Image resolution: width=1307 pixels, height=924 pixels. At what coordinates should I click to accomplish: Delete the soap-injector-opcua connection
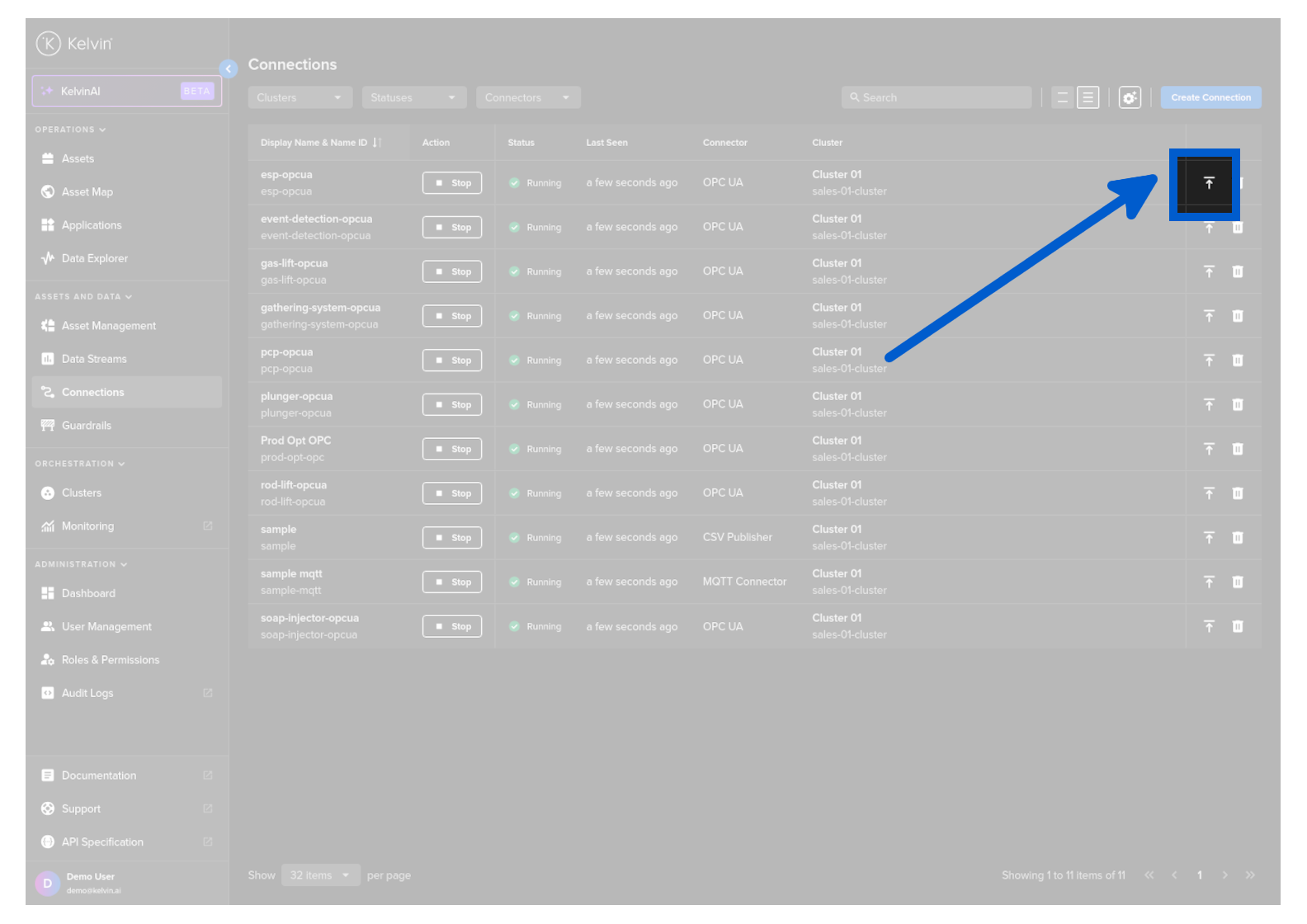tap(1237, 627)
